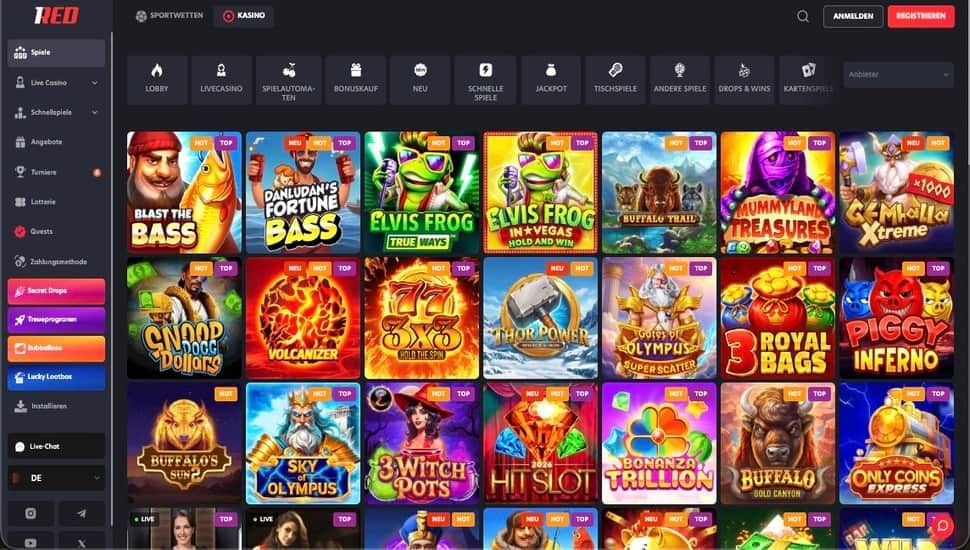Open Spiele in the sidebar

56,53
